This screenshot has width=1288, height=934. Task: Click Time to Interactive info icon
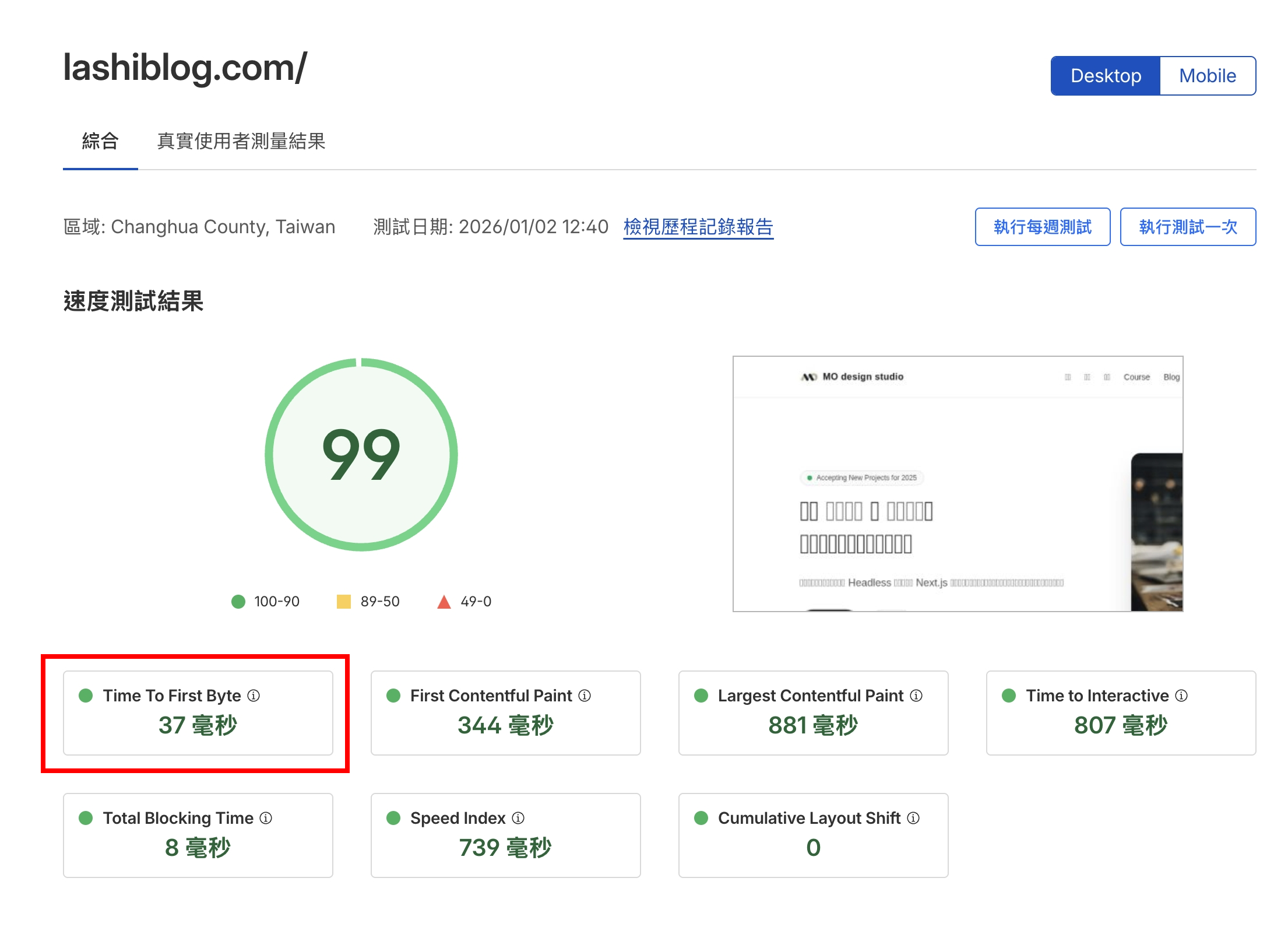(x=1181, y=696)
